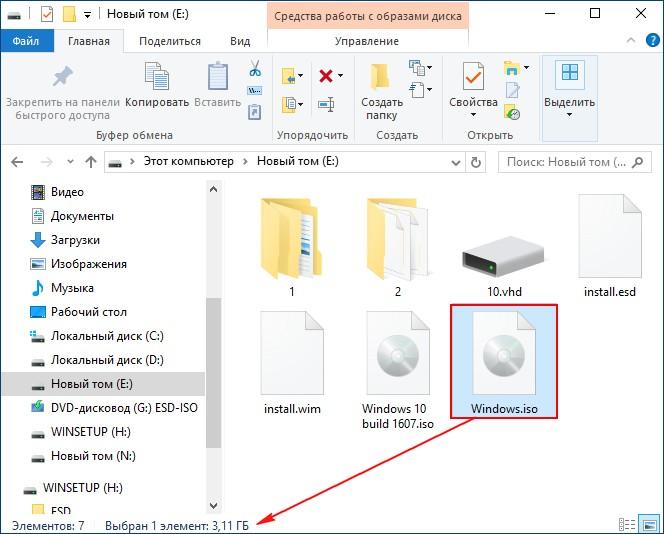Switch to the Управление tab
This screenshot has height=534, width=664.
tap(367, 41)
